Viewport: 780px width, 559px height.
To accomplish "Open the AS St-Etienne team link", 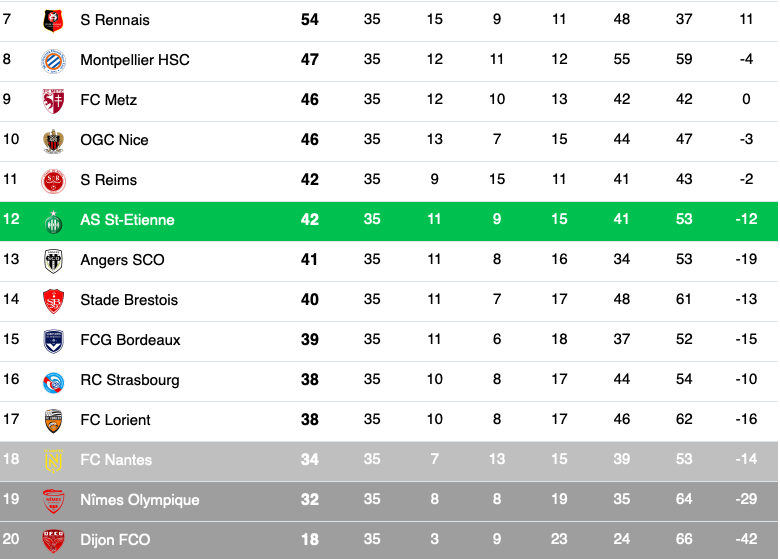I will tap(127, 220).
